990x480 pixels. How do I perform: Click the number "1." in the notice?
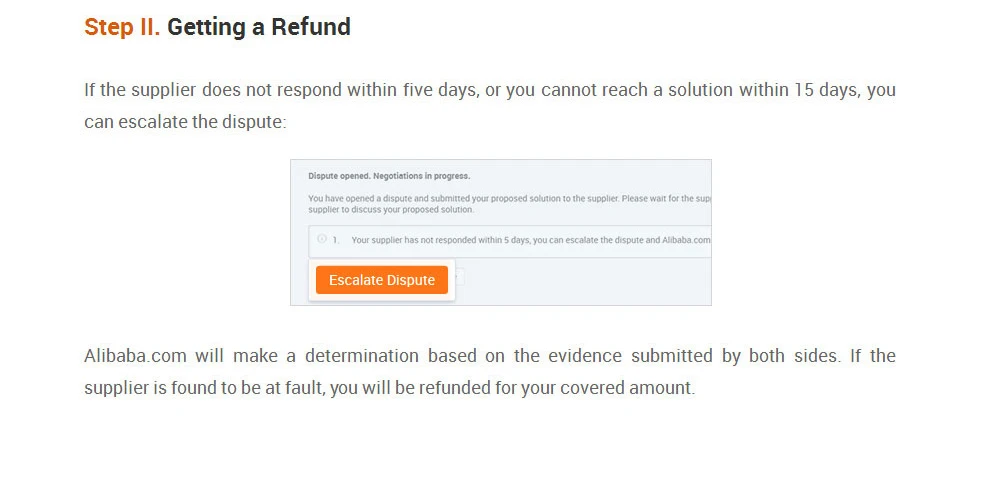coord(336,240)
